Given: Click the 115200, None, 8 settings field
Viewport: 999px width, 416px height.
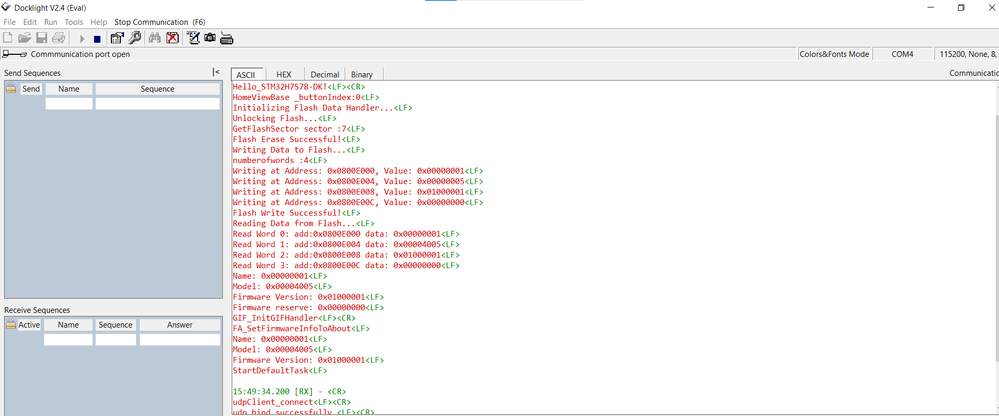Looking at the screenshot, I should [966, 54].
